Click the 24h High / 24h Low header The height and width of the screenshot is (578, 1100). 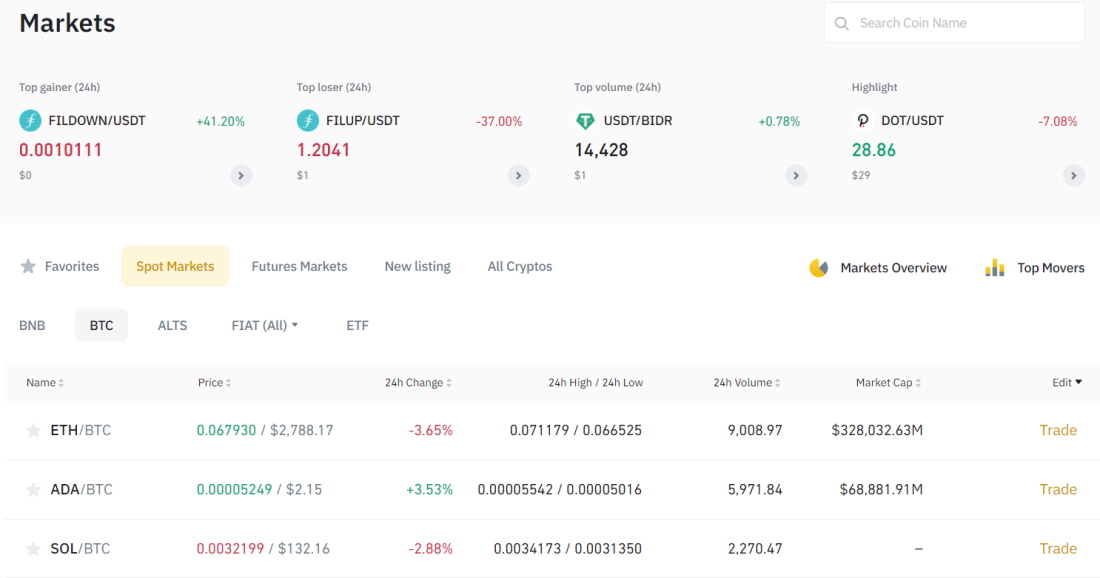(x=596, y=382)
